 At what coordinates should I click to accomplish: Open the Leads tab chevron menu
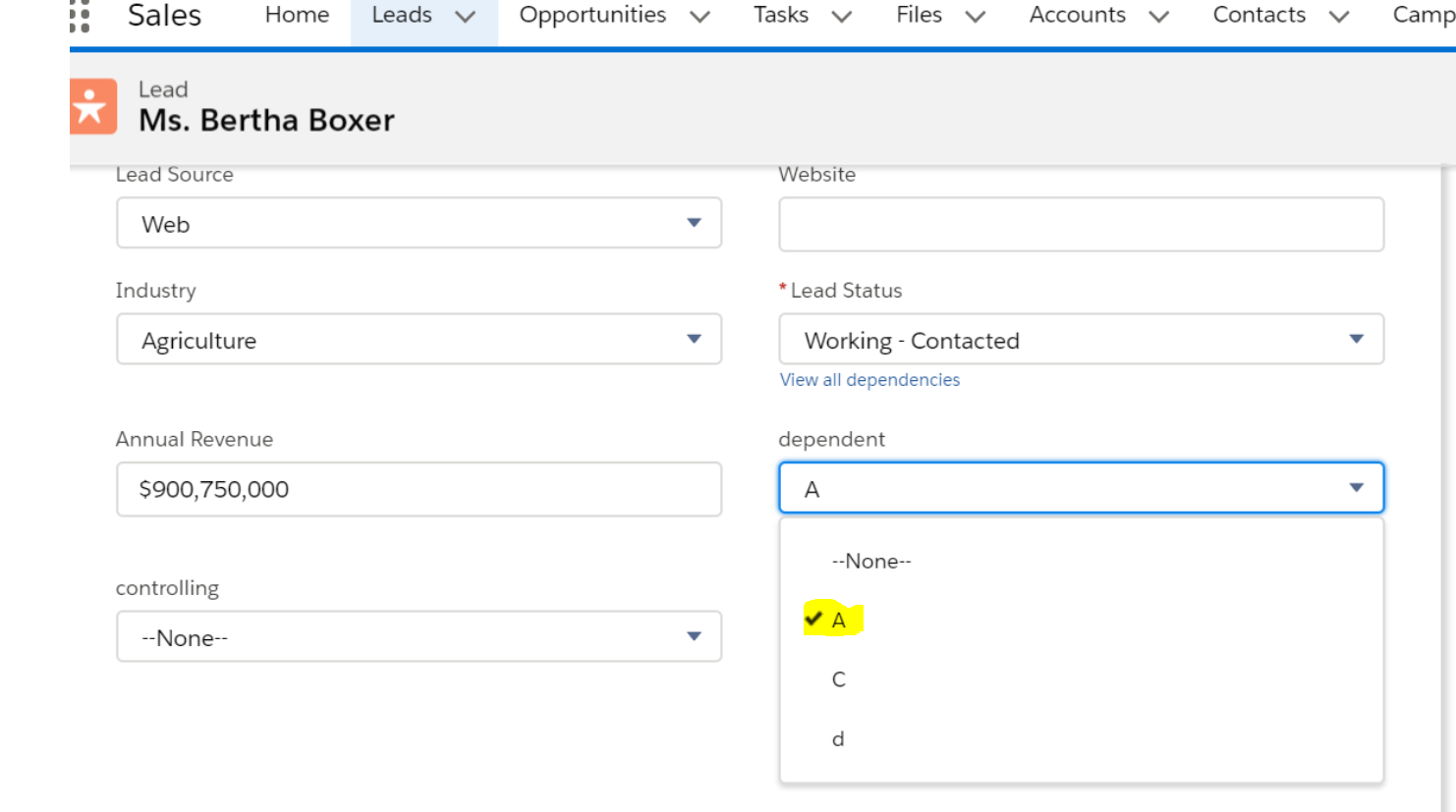(x=466, y=17)
